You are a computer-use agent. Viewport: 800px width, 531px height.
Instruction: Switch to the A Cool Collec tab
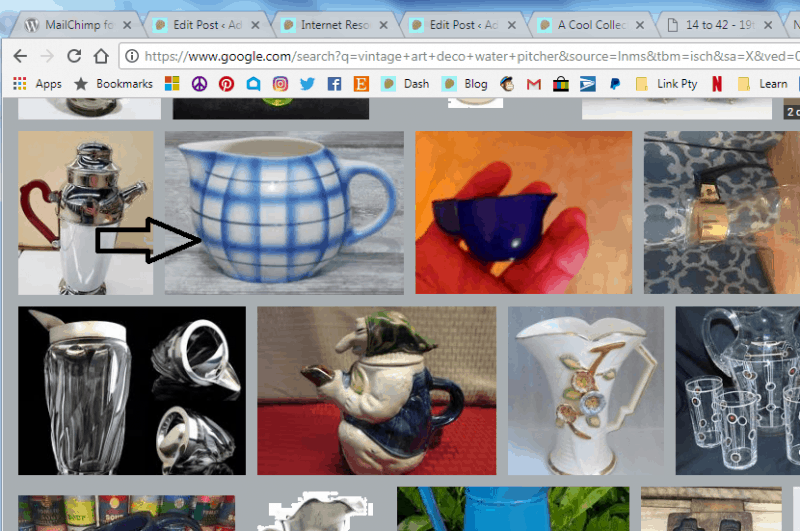click(x=585, y=25)
